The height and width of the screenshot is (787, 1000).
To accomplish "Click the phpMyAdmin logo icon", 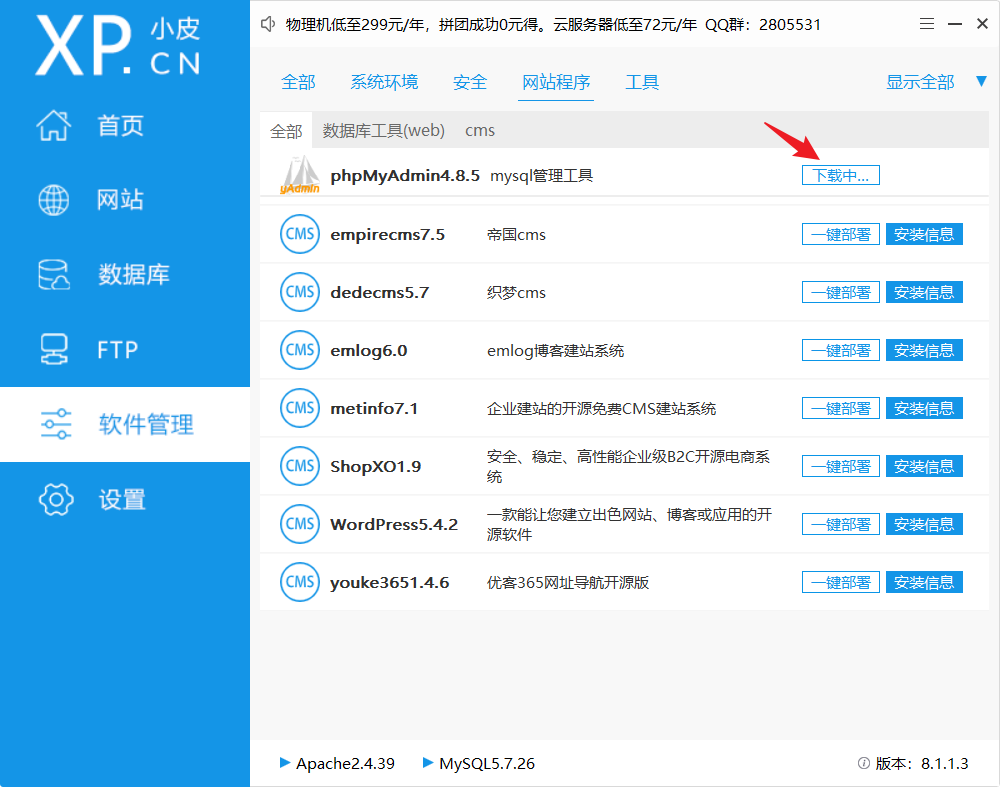I will [299, 176].
